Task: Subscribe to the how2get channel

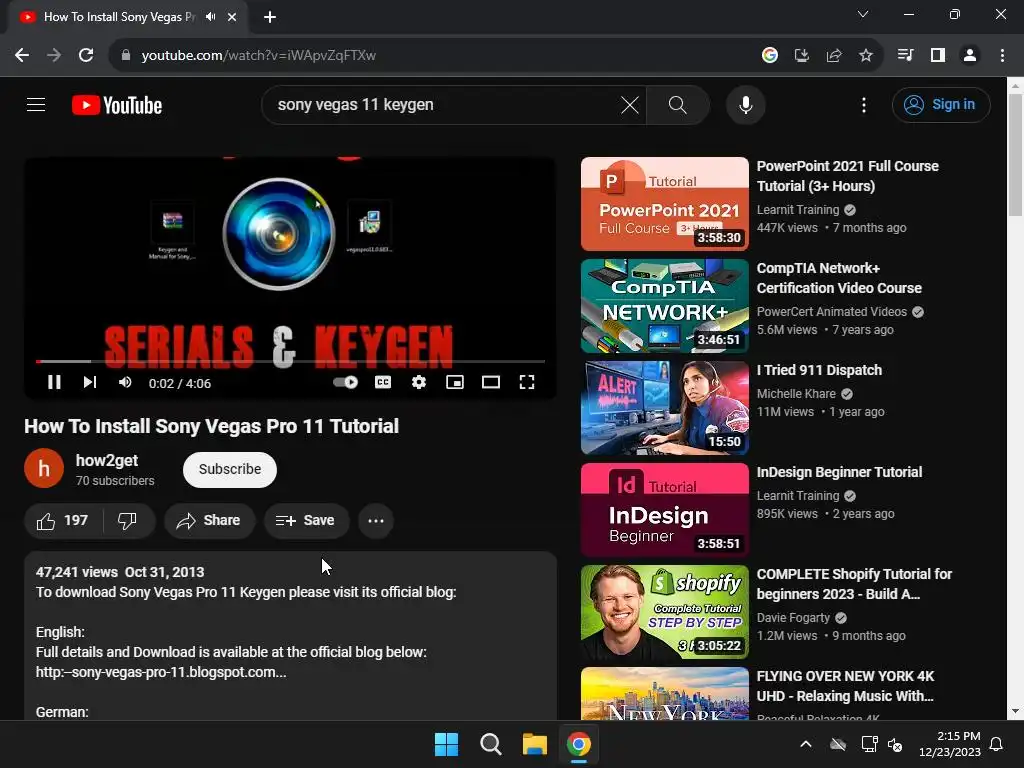Action: point(230,470)
